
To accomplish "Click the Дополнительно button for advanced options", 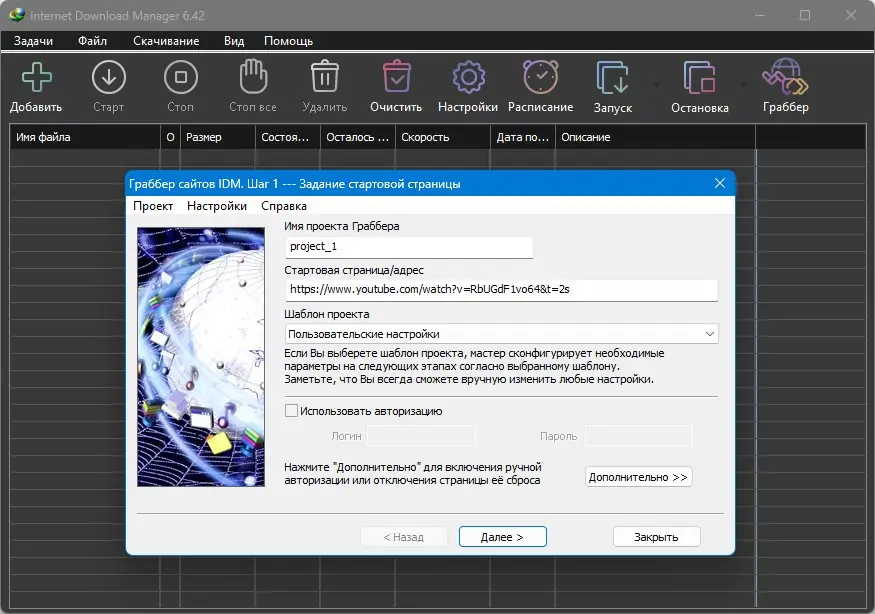I will pos(638,476).
